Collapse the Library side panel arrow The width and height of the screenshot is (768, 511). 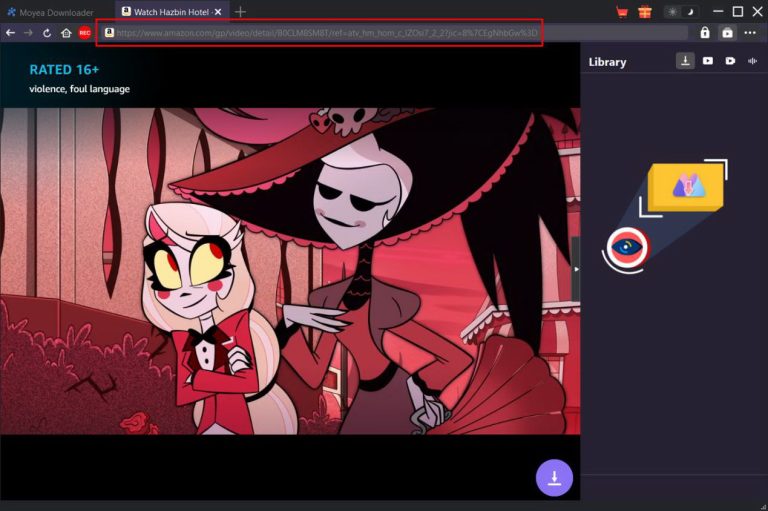coord(575,270)
